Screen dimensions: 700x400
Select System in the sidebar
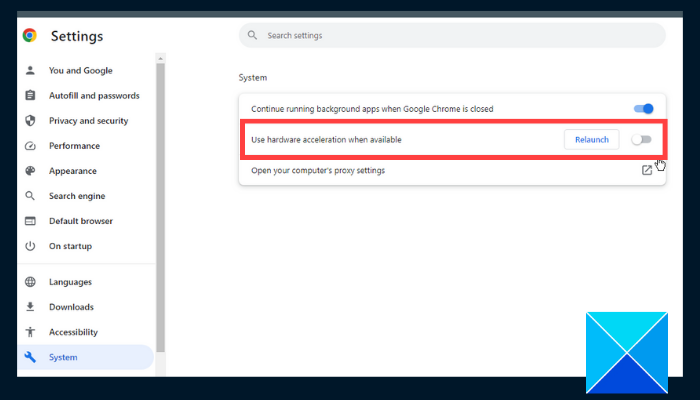63,357
